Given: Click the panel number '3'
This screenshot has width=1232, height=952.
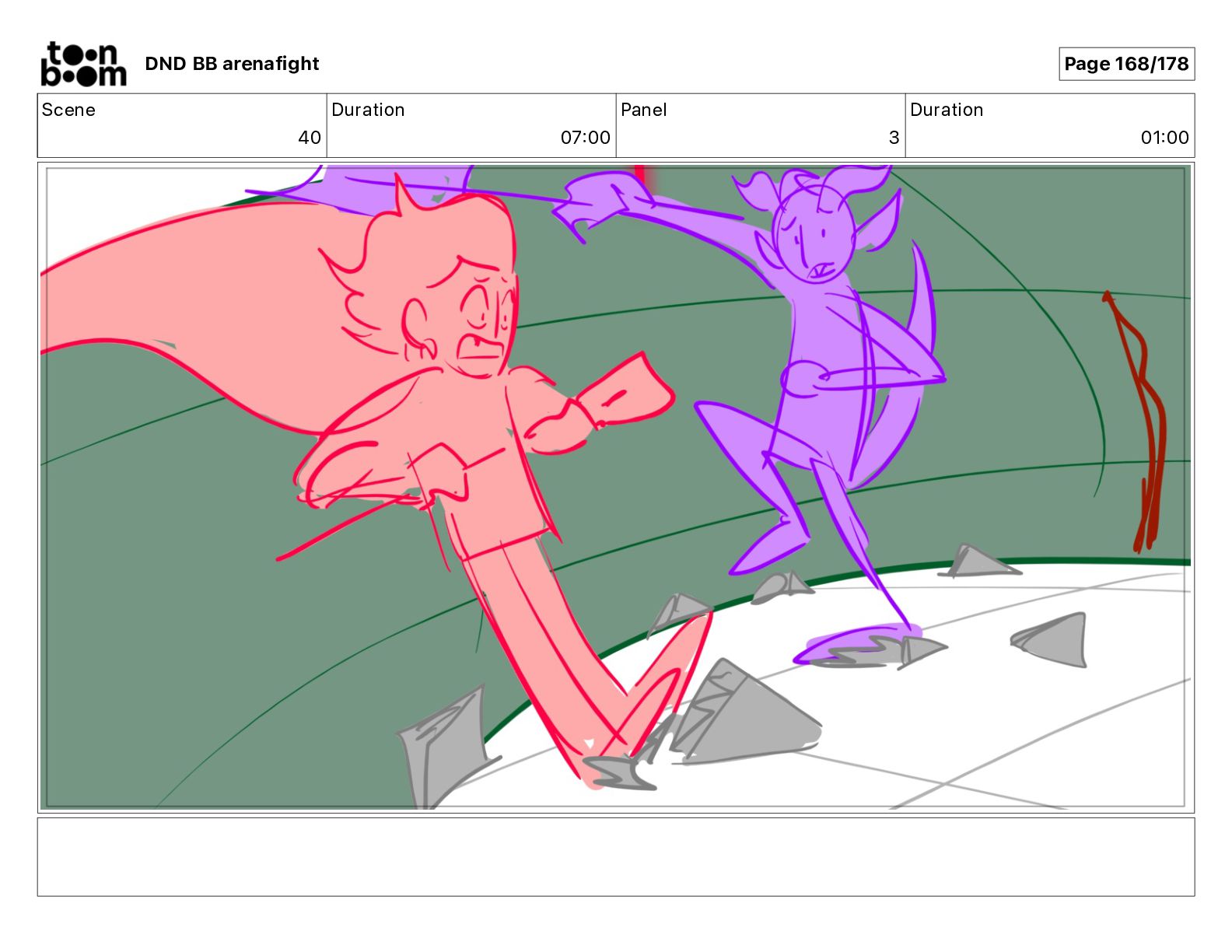Looking at the screenshot, I should pyautogui.click(x=894, y=138).
